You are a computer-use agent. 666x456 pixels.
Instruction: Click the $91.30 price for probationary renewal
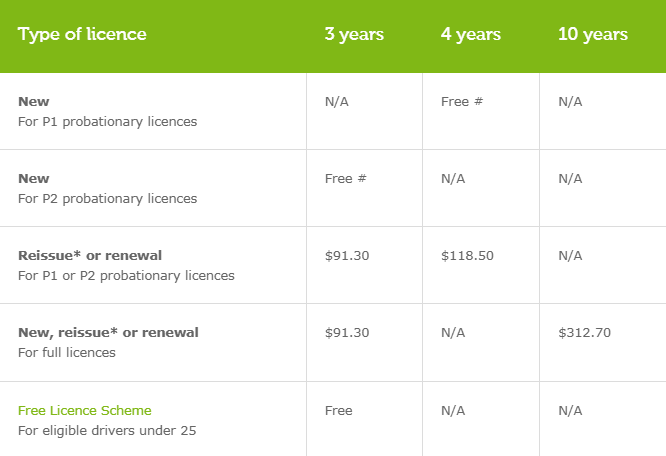tap(347, 256)
